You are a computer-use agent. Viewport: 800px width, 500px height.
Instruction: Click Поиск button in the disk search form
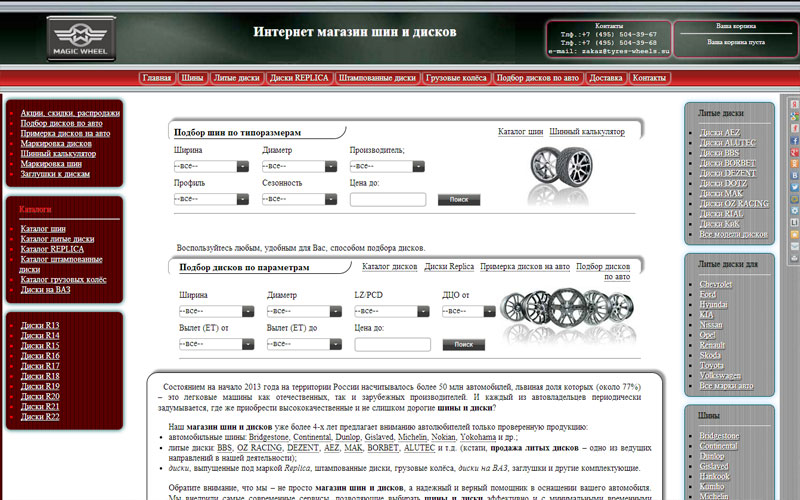click(463, 344)
